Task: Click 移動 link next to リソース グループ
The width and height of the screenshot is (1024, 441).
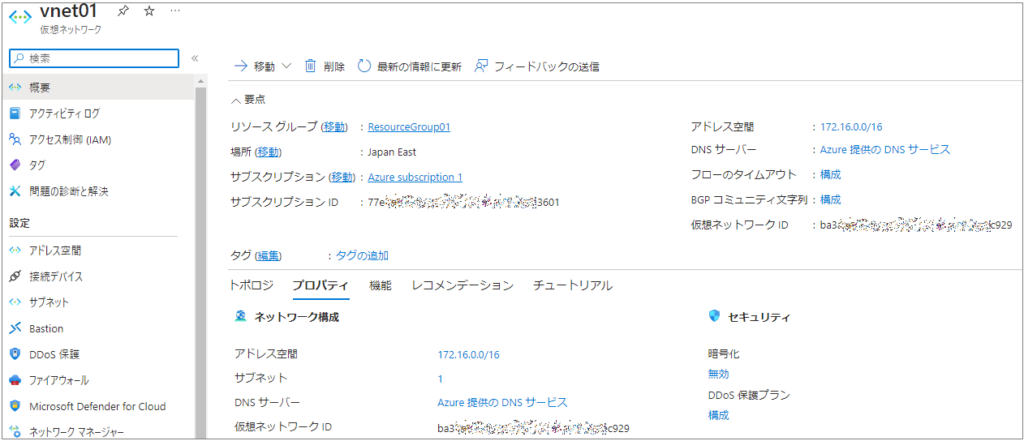Action: pyautogui.click(x=334, y=127)
